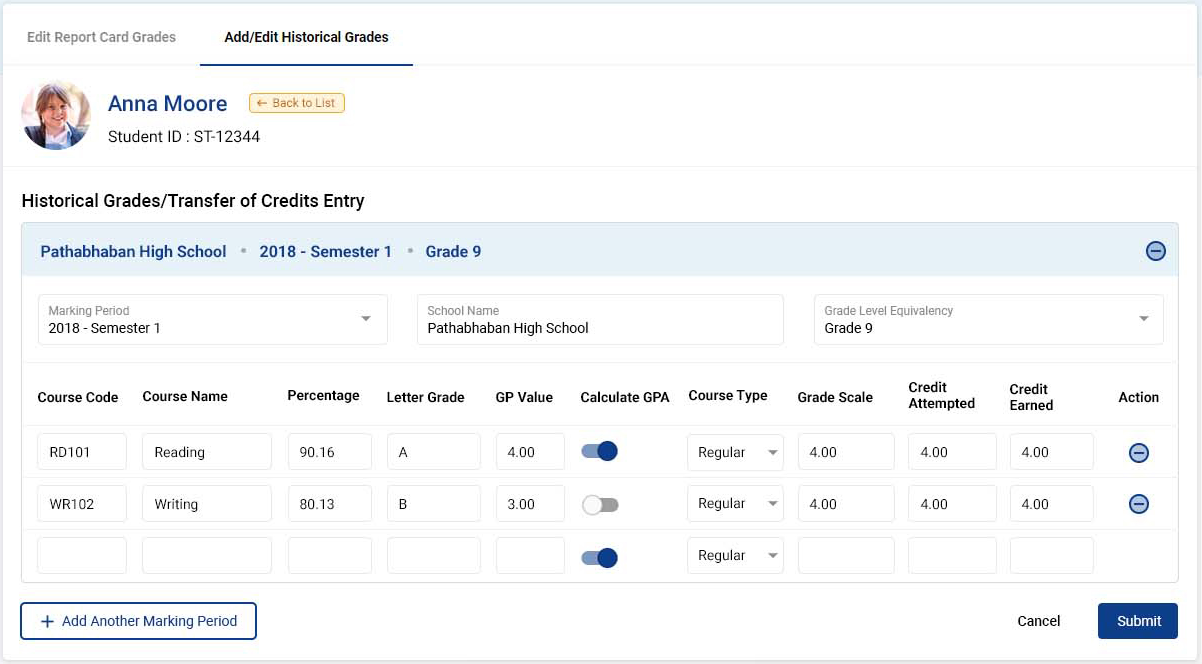1202x664 pixels.
Task: Remove the Reading course row
Action: click(1138, 453)
